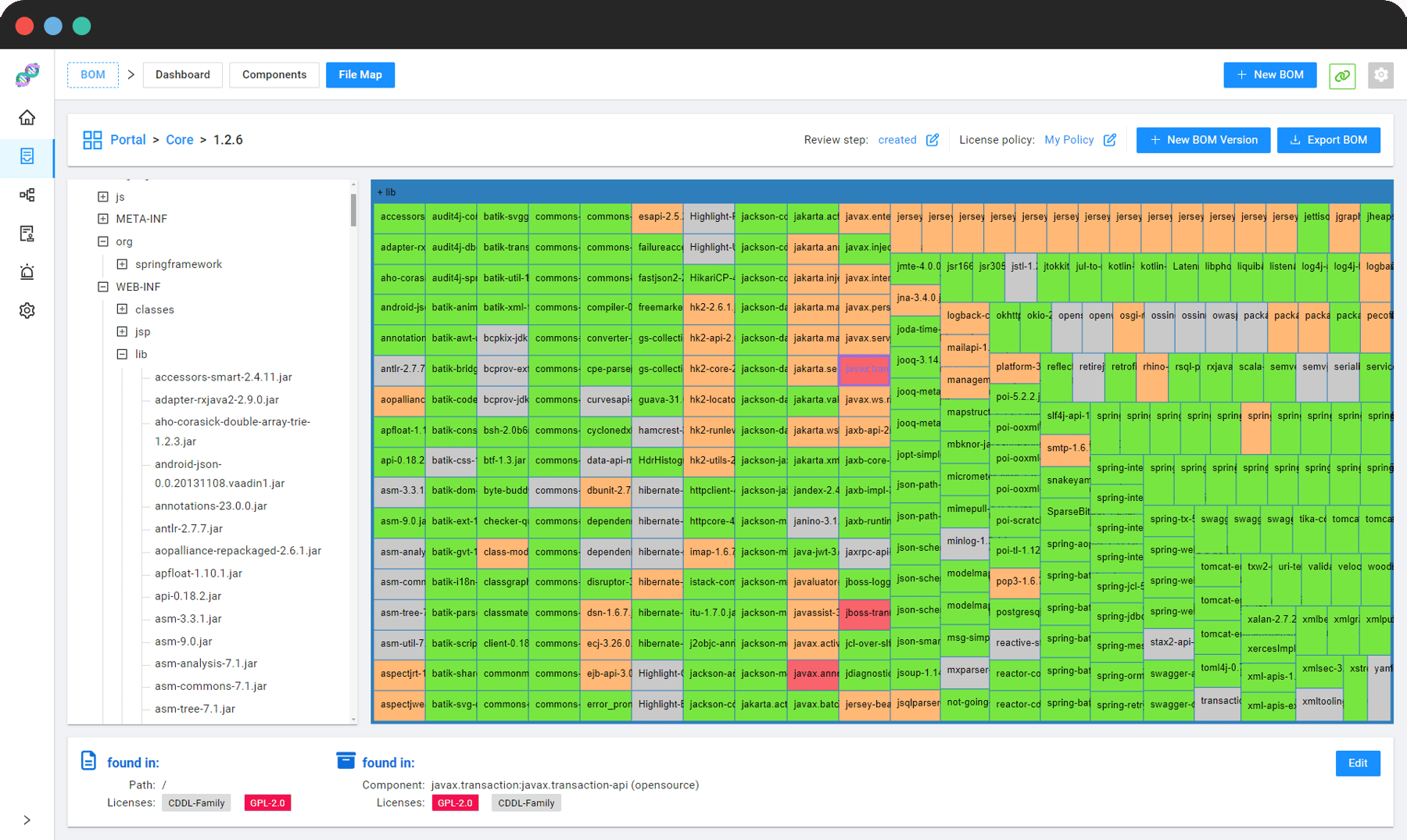The width and height of the screenshot is (1407, 840).
Task: Select the BOM list icon in sidebar
Action: [27, 156]
